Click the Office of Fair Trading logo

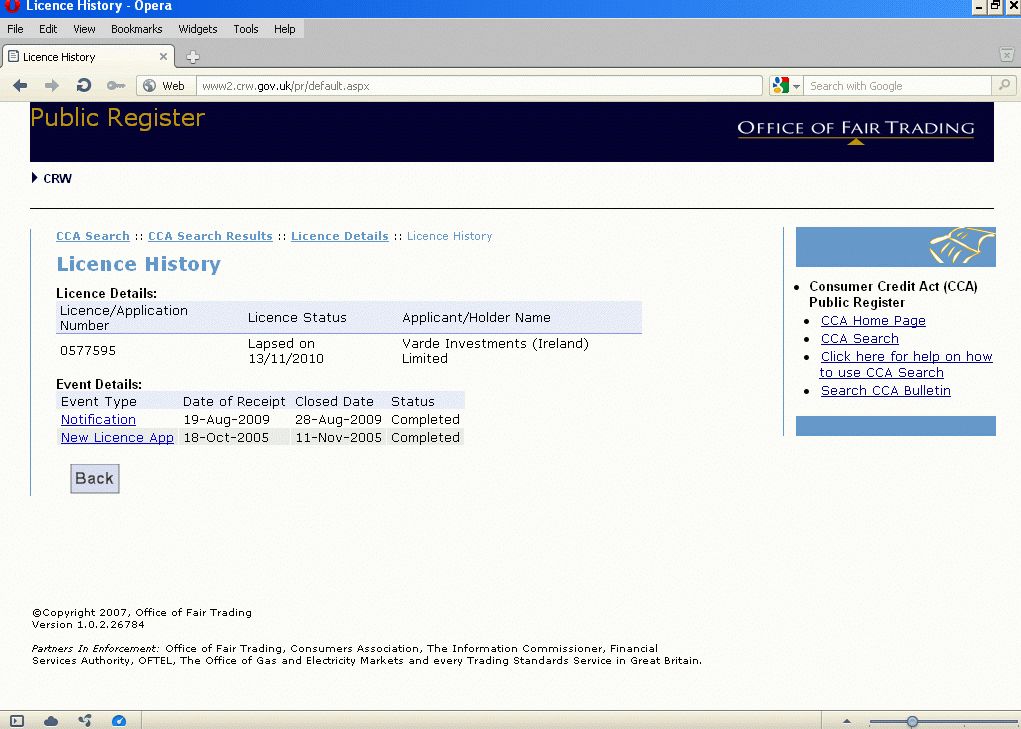point(856,131)
